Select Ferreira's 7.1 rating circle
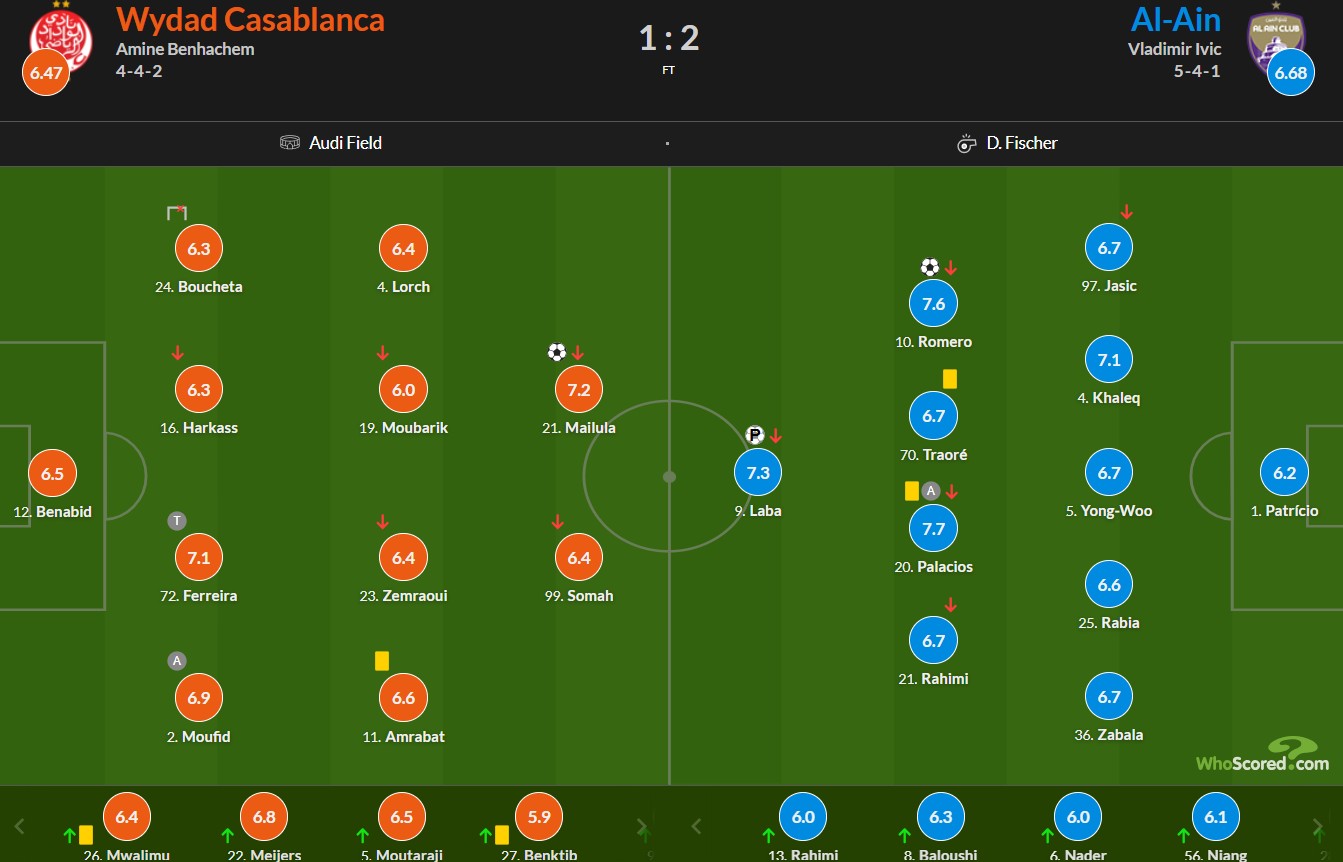1343x862 pixels. [x=199, y=558]
